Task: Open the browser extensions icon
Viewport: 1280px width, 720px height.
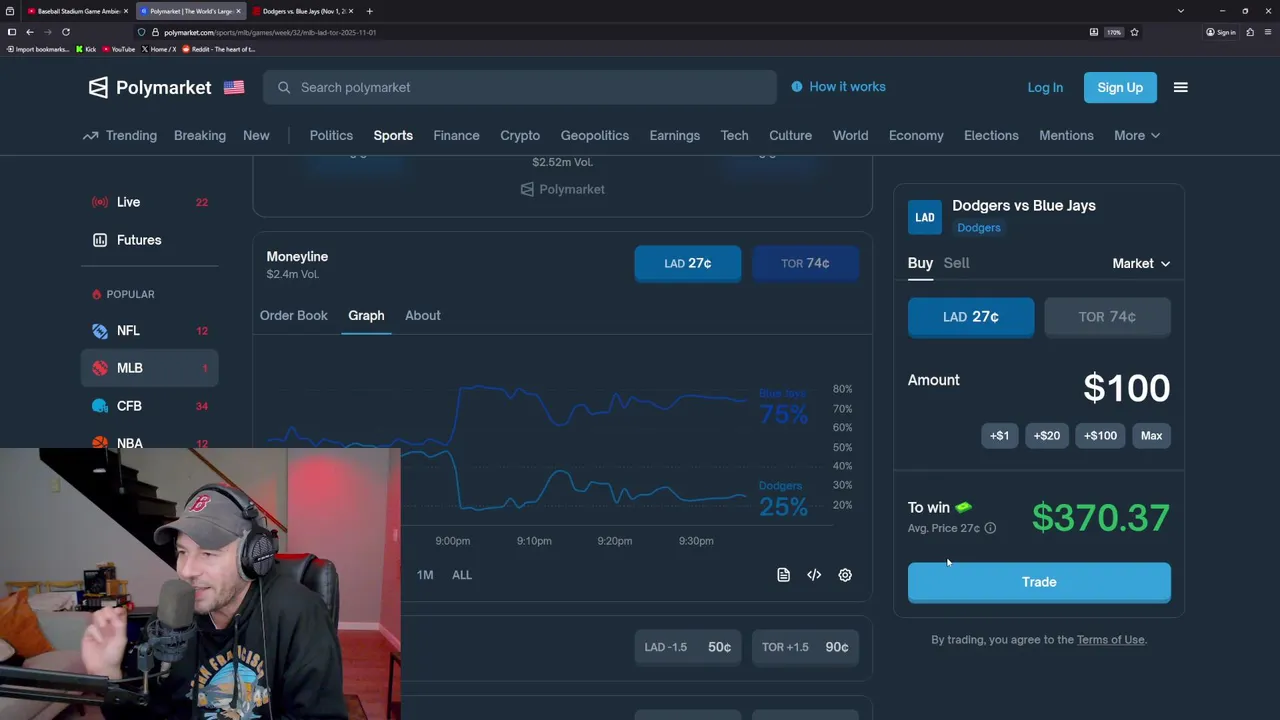Action: point(1250,32)
